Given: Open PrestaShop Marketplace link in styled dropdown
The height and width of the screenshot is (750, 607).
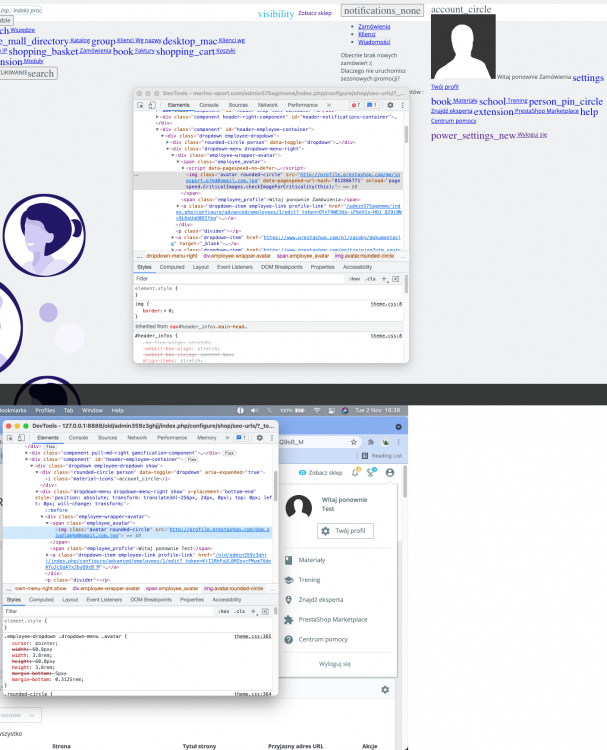Looking at the screenshot, I should [x=327, y=619].
